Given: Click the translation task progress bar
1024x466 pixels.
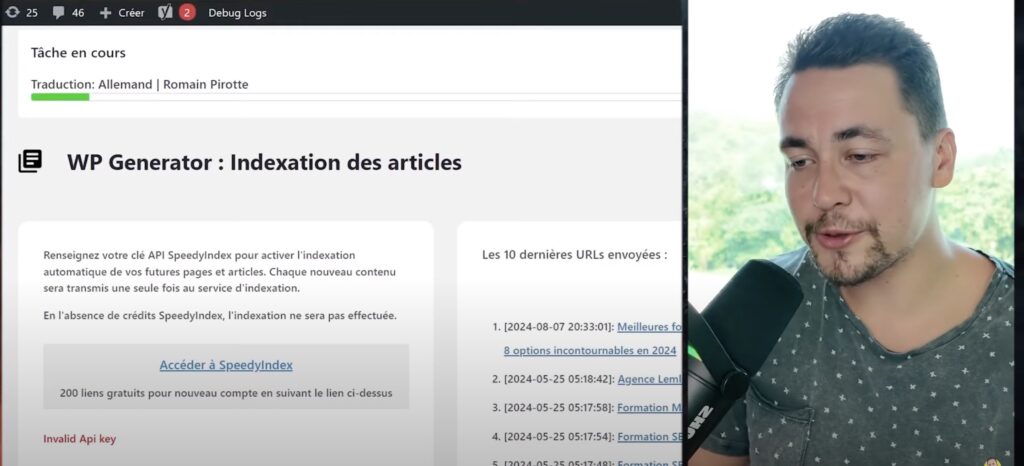Looking at the screenshot, I should 356,97.
